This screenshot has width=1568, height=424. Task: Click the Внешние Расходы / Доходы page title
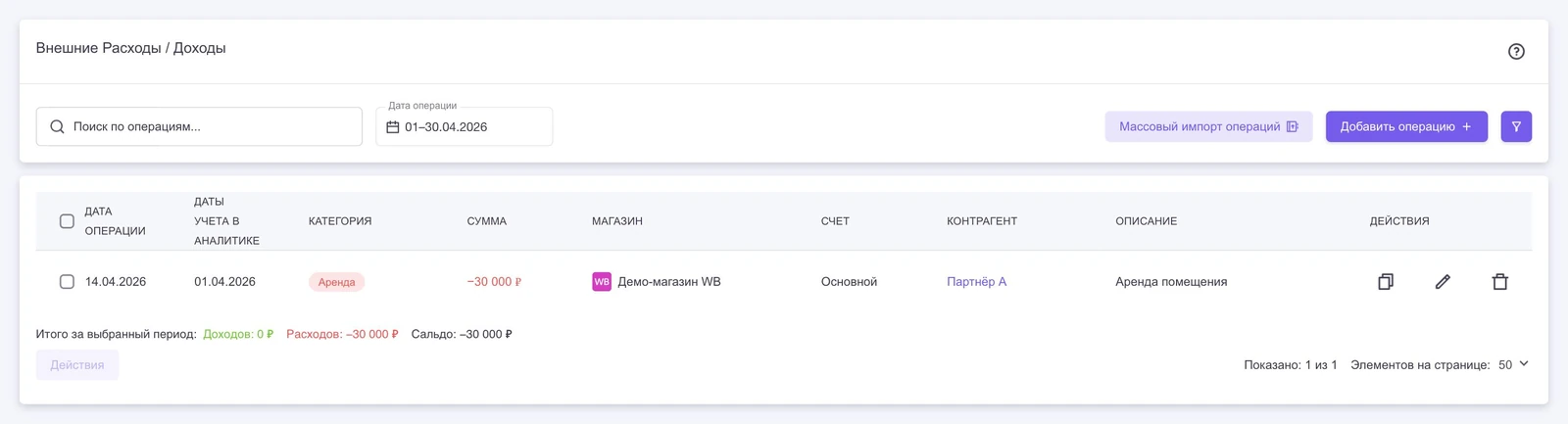tap(130, 48)
